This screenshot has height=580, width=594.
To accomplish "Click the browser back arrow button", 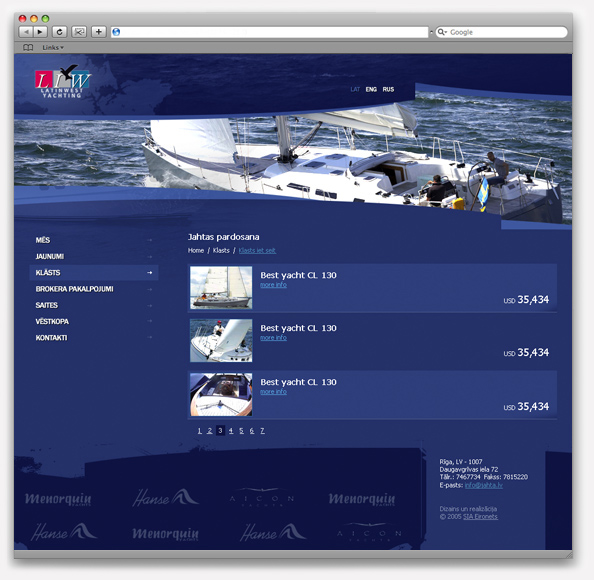I will point(26,32).
